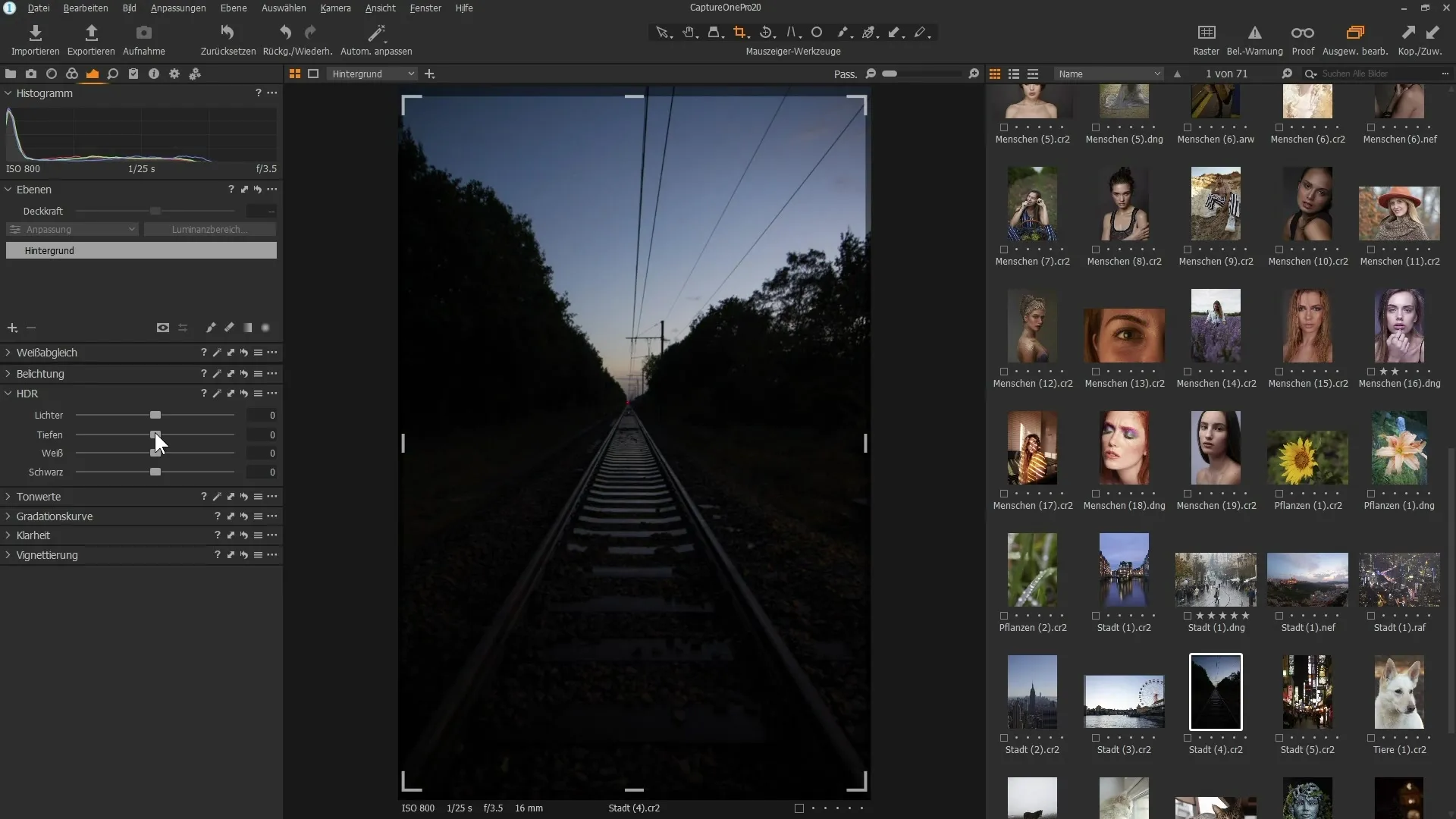Open the Anpassungen menu

coord(178,8)
